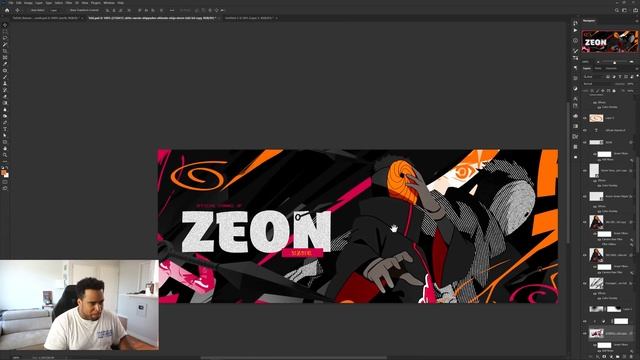
Task: Select the Clone Stamp tool
Action: pyautogui.click(x=5, y=84)
